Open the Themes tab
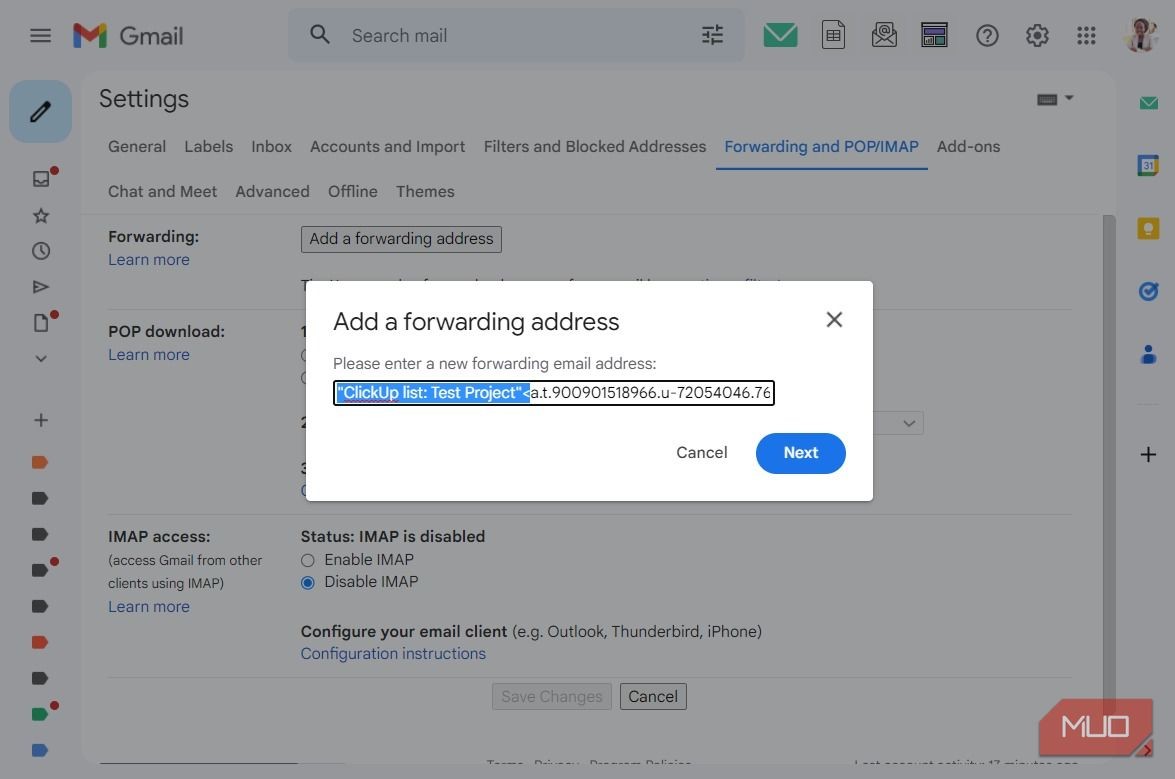The height and width of the screenshot is (779, 1175). 425,192
